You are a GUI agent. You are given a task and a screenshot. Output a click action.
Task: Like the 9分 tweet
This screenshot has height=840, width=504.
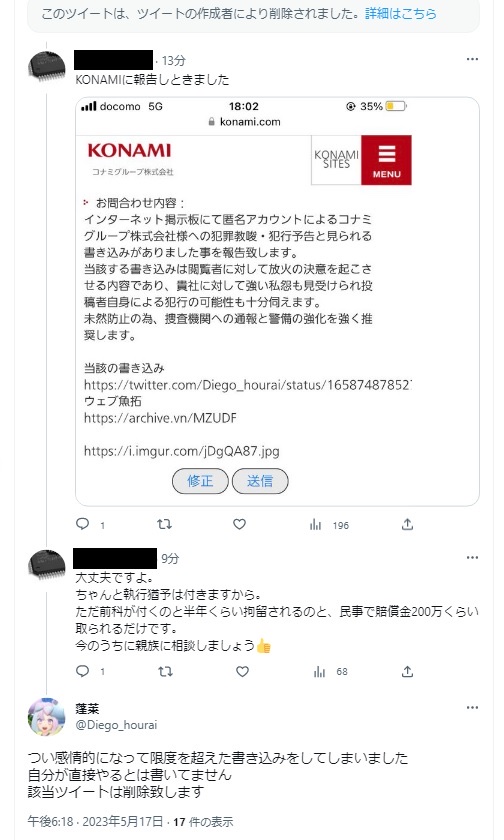click(x=243, y=671)
